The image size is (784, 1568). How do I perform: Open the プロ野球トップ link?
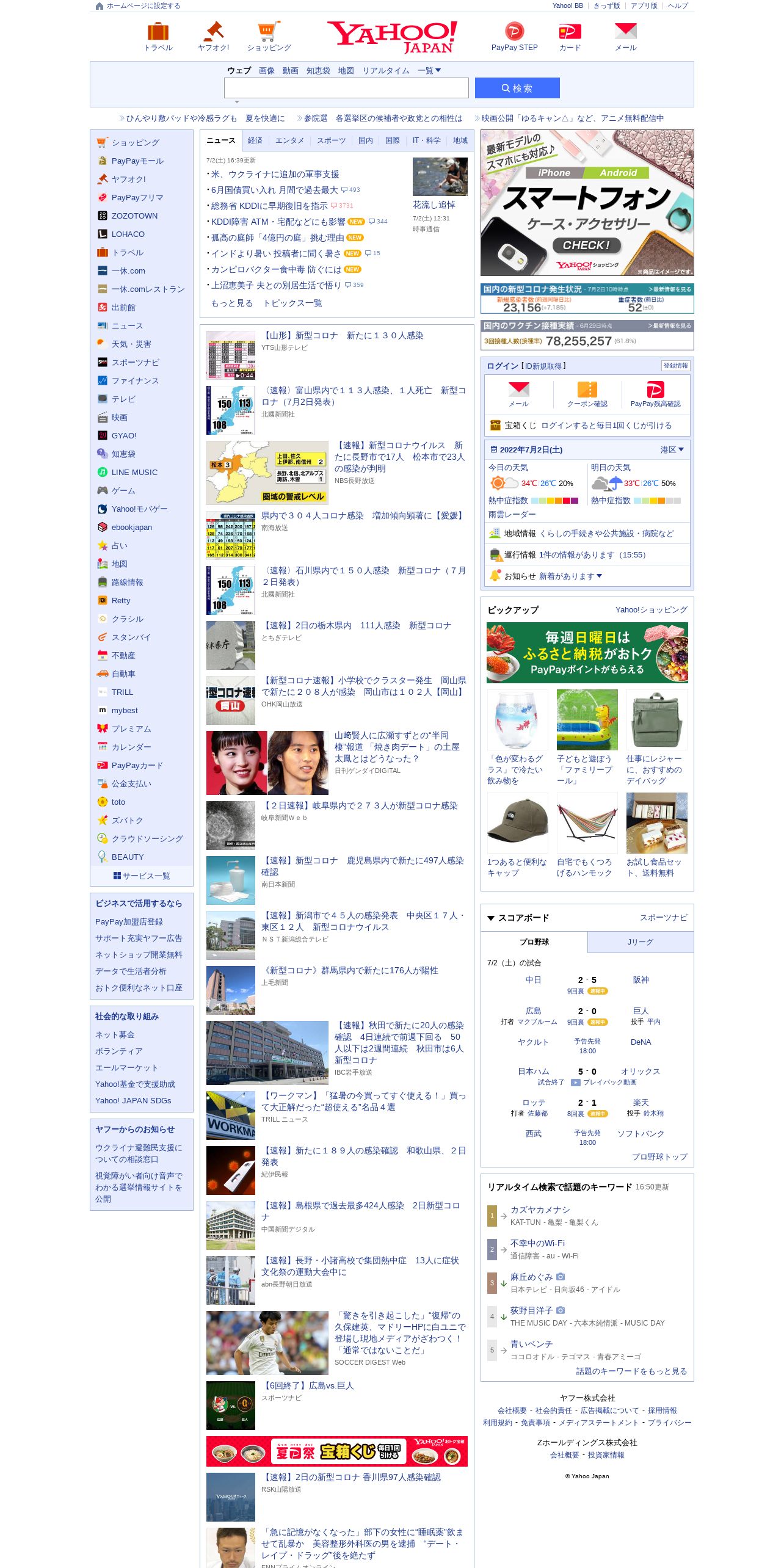659,1156
